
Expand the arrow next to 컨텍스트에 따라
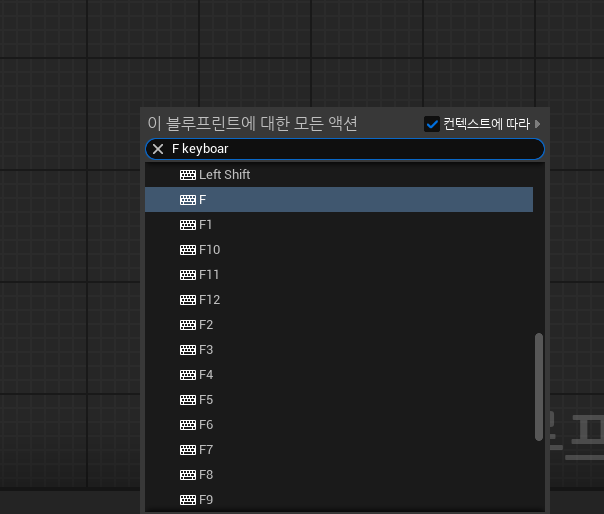(538, 124)
